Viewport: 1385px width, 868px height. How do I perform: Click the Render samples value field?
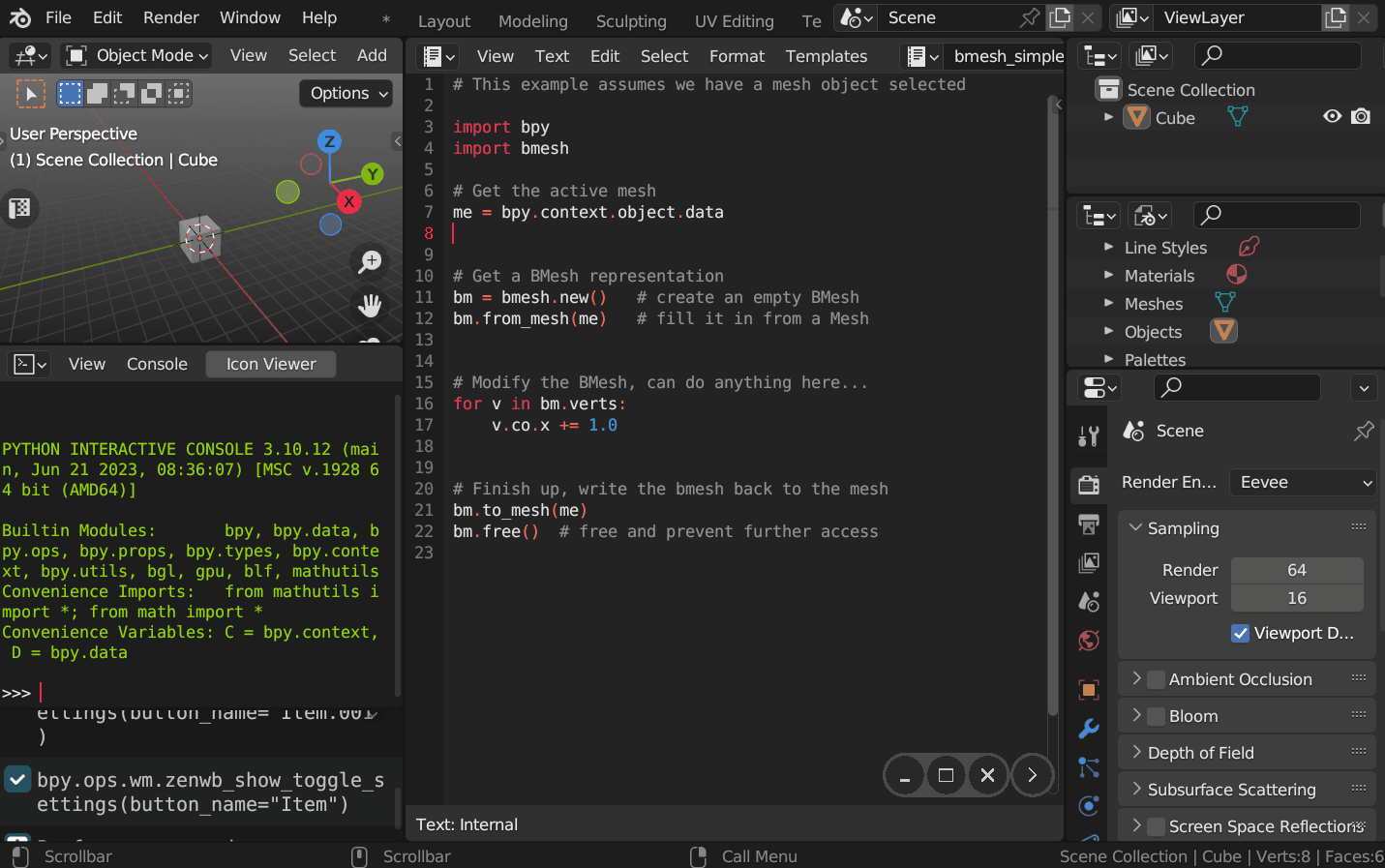1297,570
